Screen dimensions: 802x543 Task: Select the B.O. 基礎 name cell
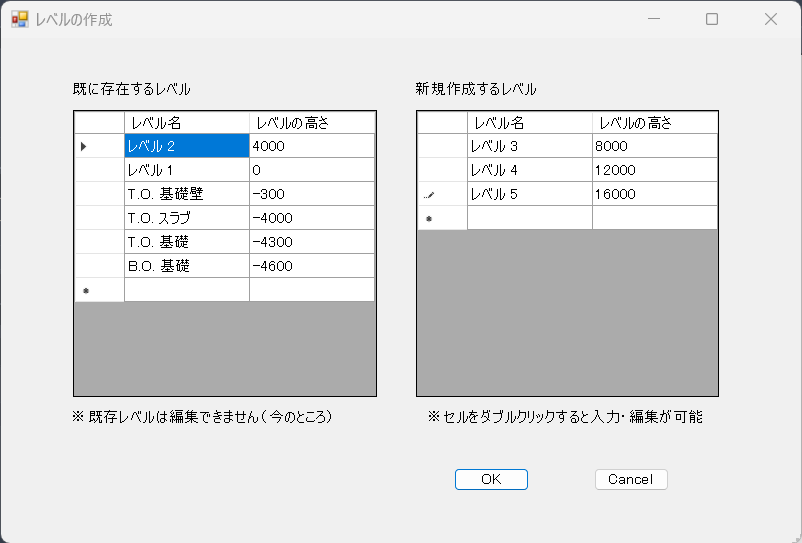pyautogui.click(x=186, y=266)
